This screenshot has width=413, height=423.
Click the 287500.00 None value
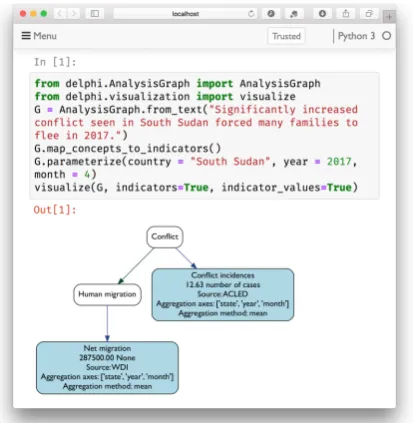point(107,358)
